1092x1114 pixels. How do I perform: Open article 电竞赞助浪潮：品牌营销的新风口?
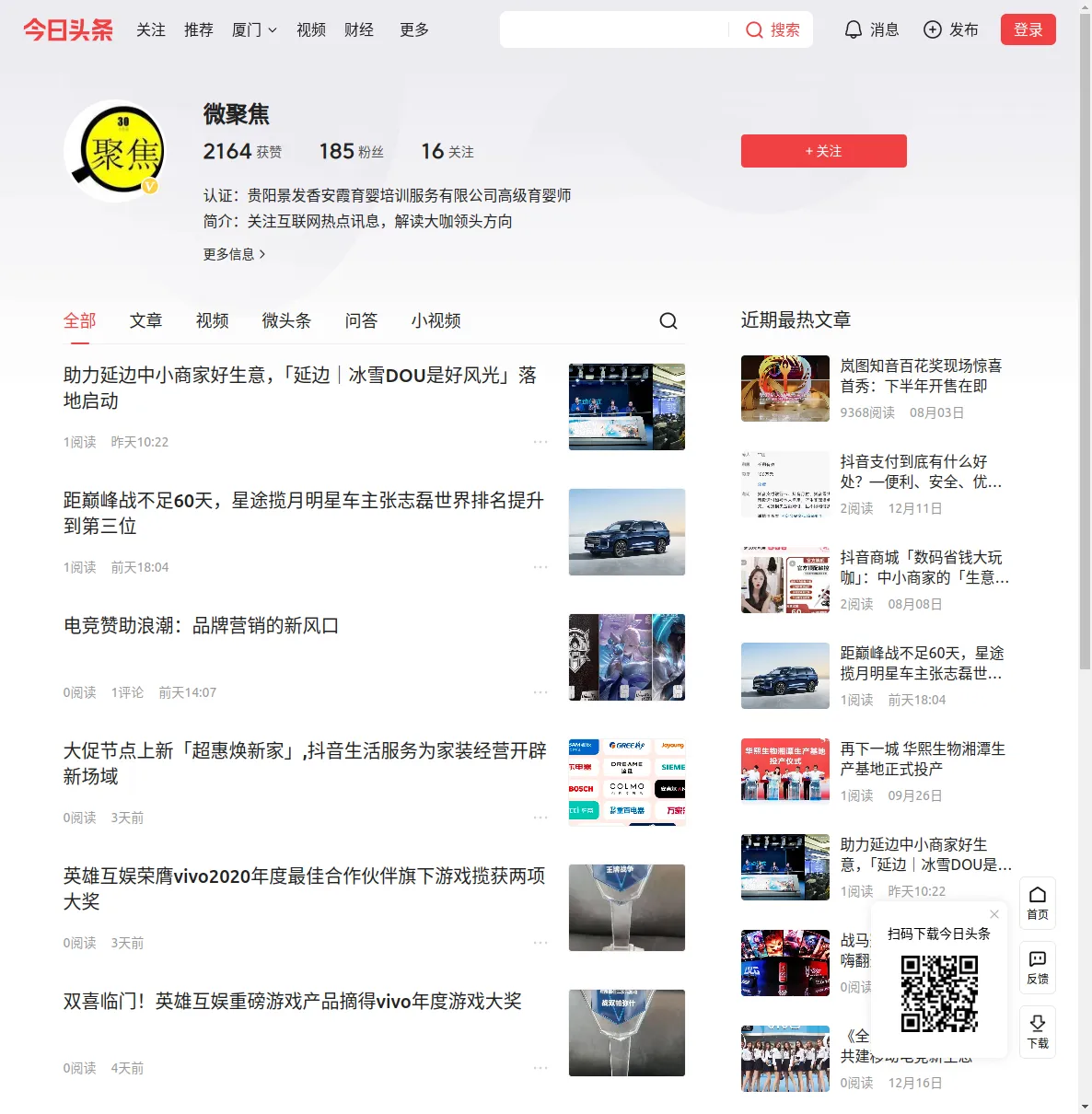pyautogui.click(x=202, y=626)
